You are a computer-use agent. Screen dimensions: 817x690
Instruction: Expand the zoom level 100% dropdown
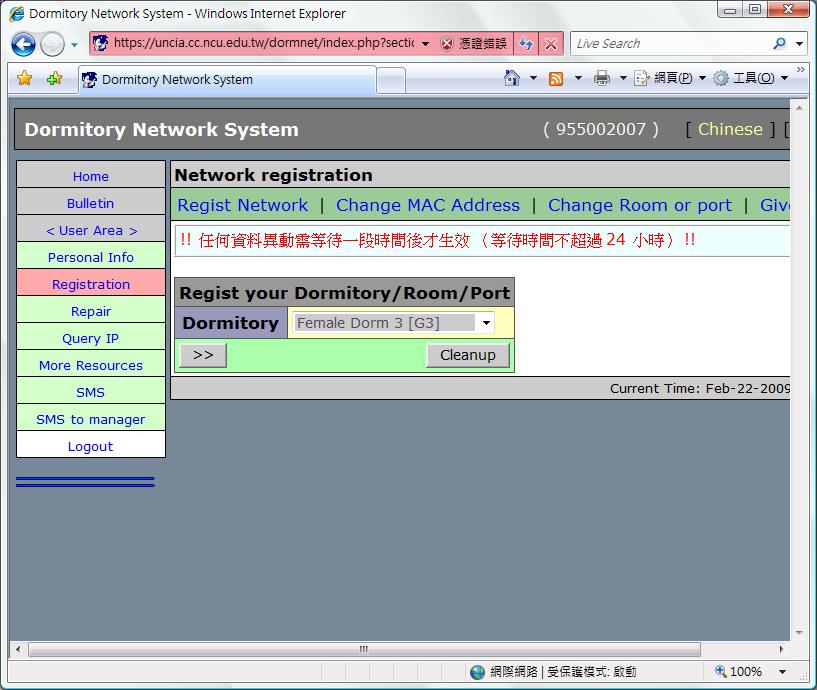[x=782, y=672]
